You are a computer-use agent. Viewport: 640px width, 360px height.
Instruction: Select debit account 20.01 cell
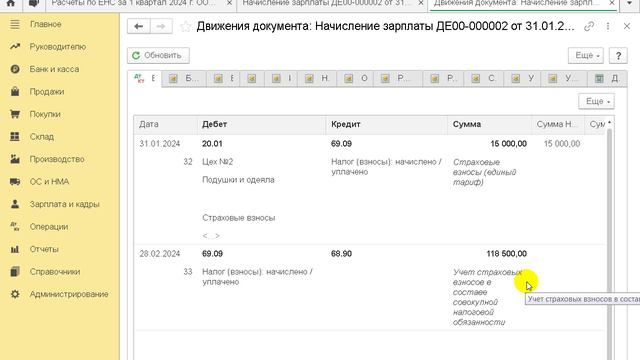coord(212,144)
